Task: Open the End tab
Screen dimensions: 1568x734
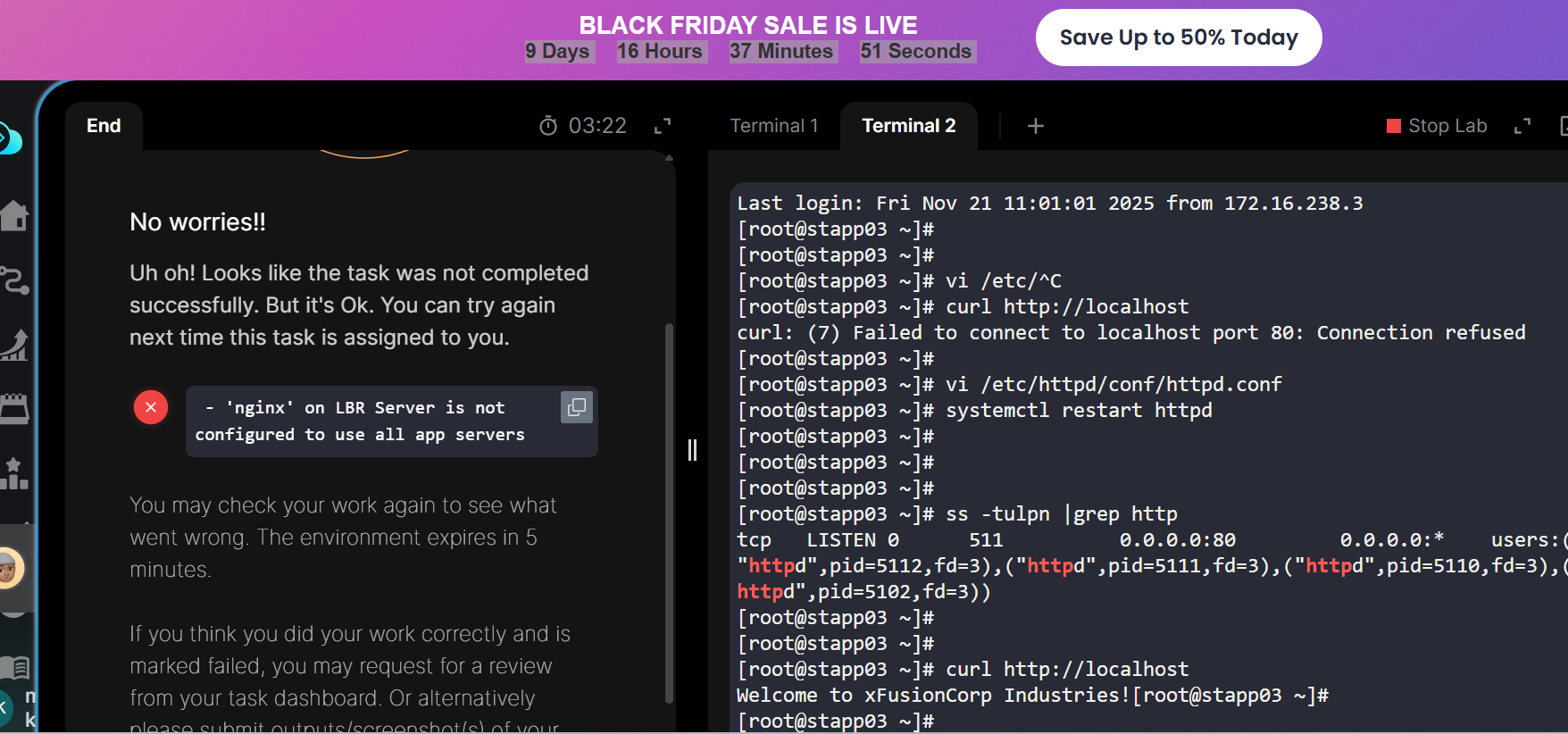Action: 104,126
